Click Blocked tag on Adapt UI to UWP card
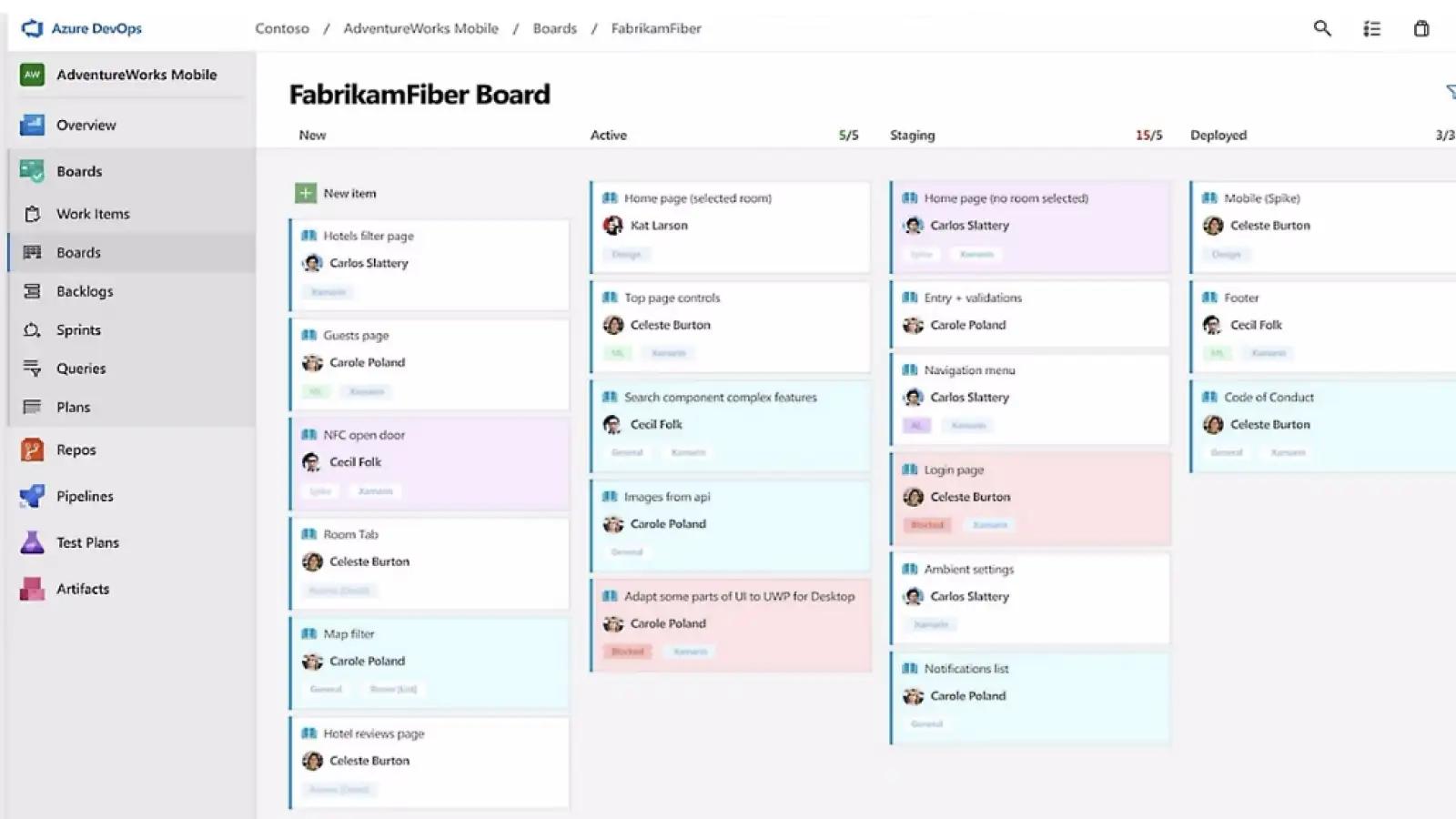 [627, 652]
